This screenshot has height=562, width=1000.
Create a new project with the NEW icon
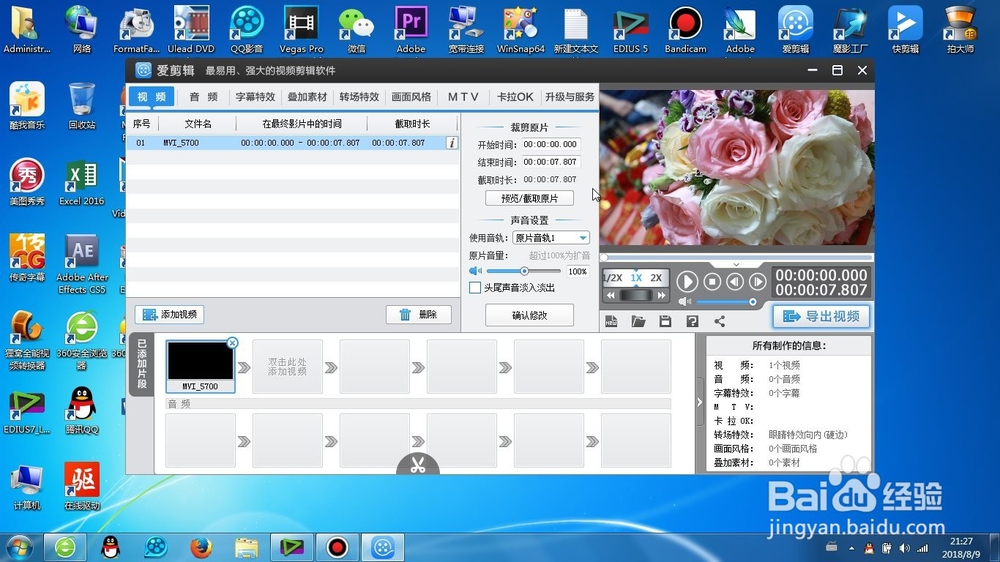[611, 321]
